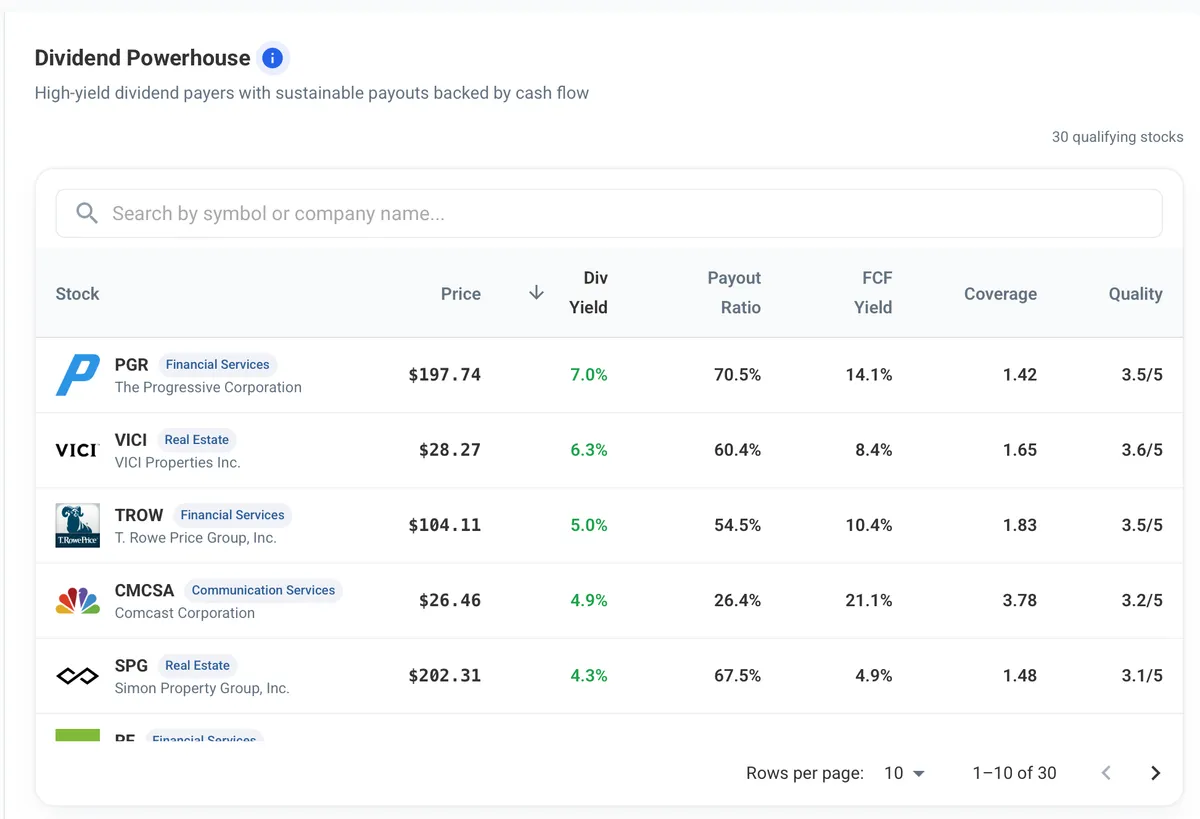Click the 6.3% dividend yield value

click(589, 450)
